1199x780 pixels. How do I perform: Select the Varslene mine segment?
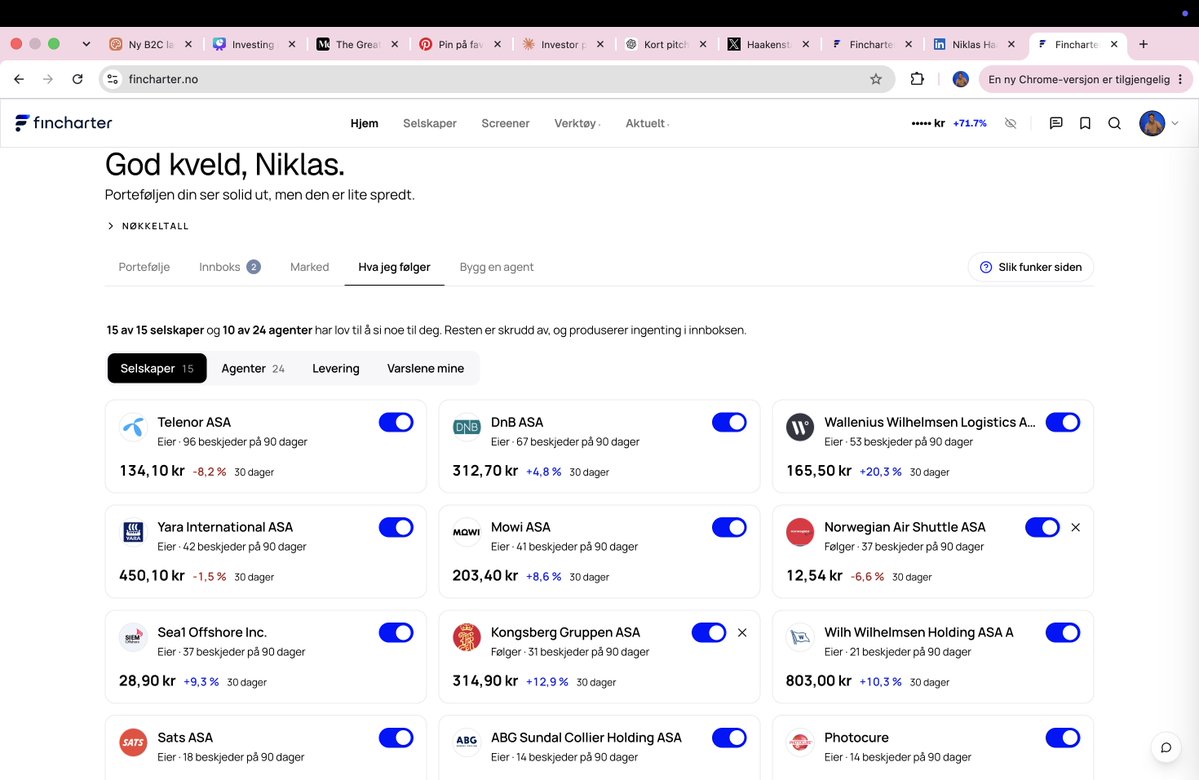pos(425,369)
